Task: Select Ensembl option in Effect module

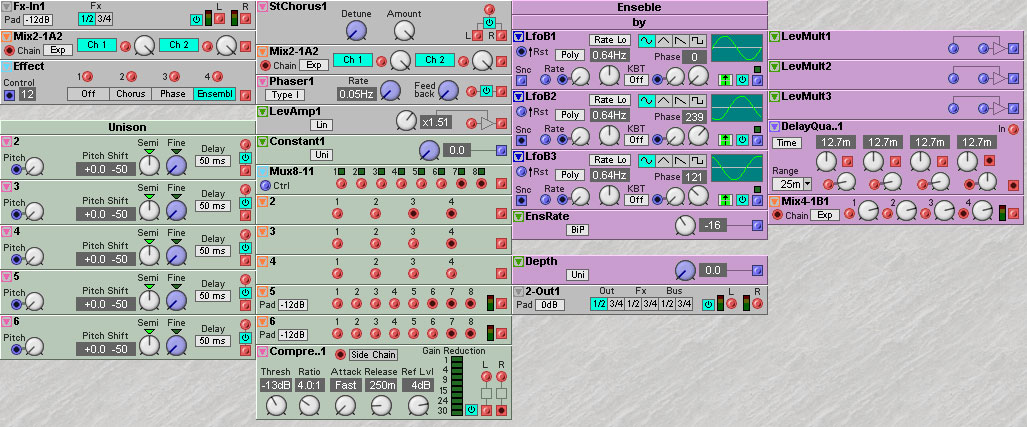Action: (x=214, y=93)
